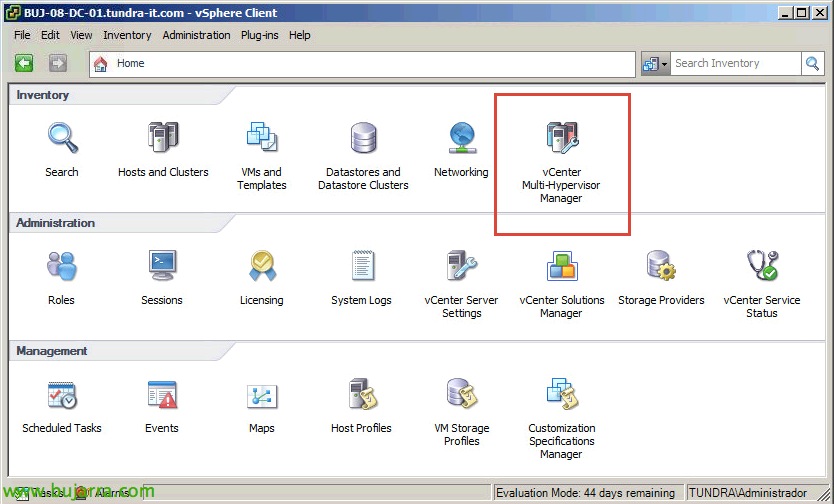
Task: Open System Logs
Action: (362, 265)
